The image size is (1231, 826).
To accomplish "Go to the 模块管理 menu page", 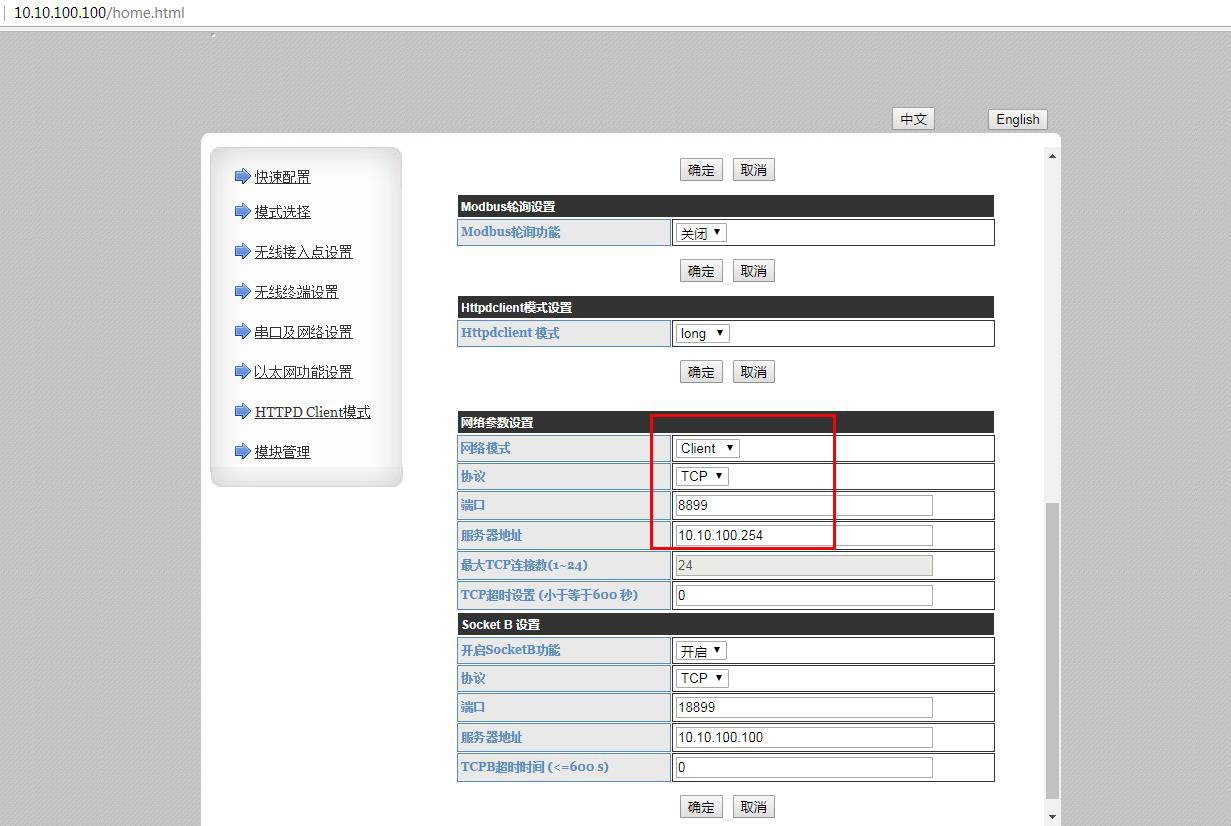I will point(282,452).
